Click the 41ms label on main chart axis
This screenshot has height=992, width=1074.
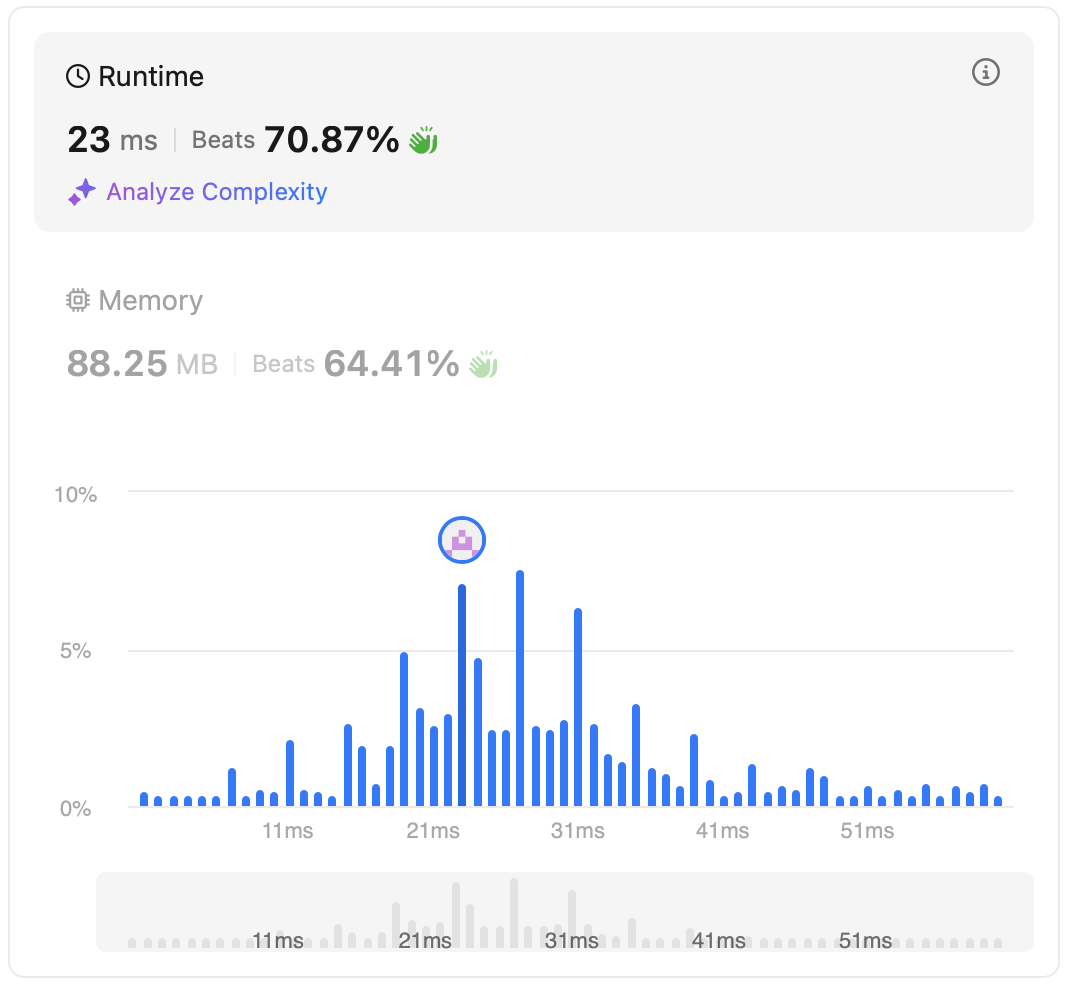point(721,832)
